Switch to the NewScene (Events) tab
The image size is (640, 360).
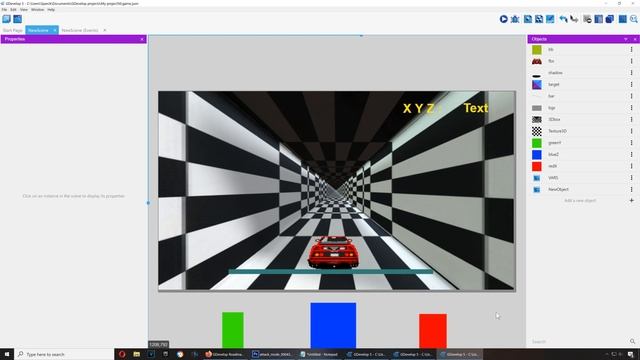pos(80,30)
